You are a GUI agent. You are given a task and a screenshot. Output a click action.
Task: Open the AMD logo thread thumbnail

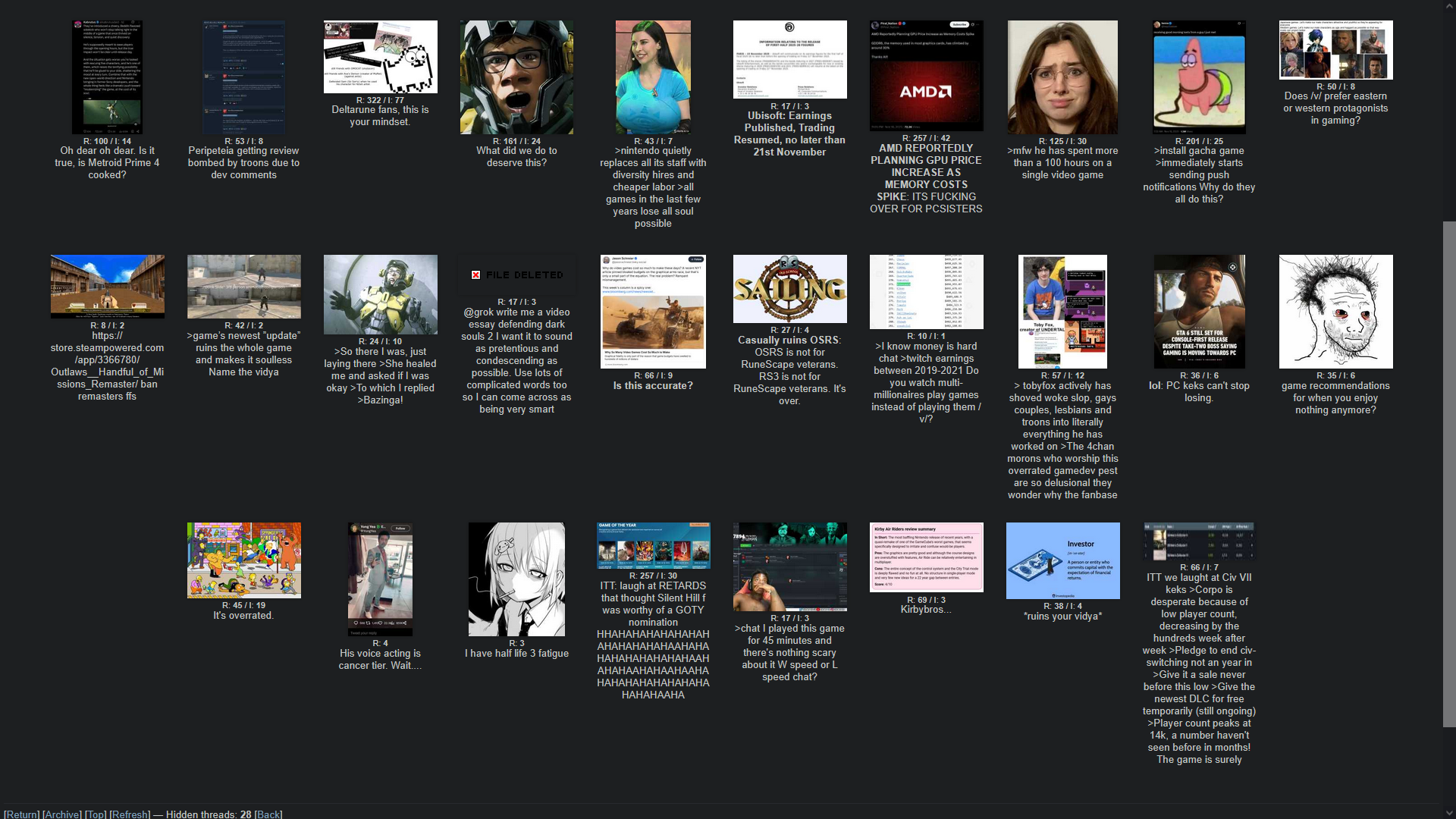(926, 76)
